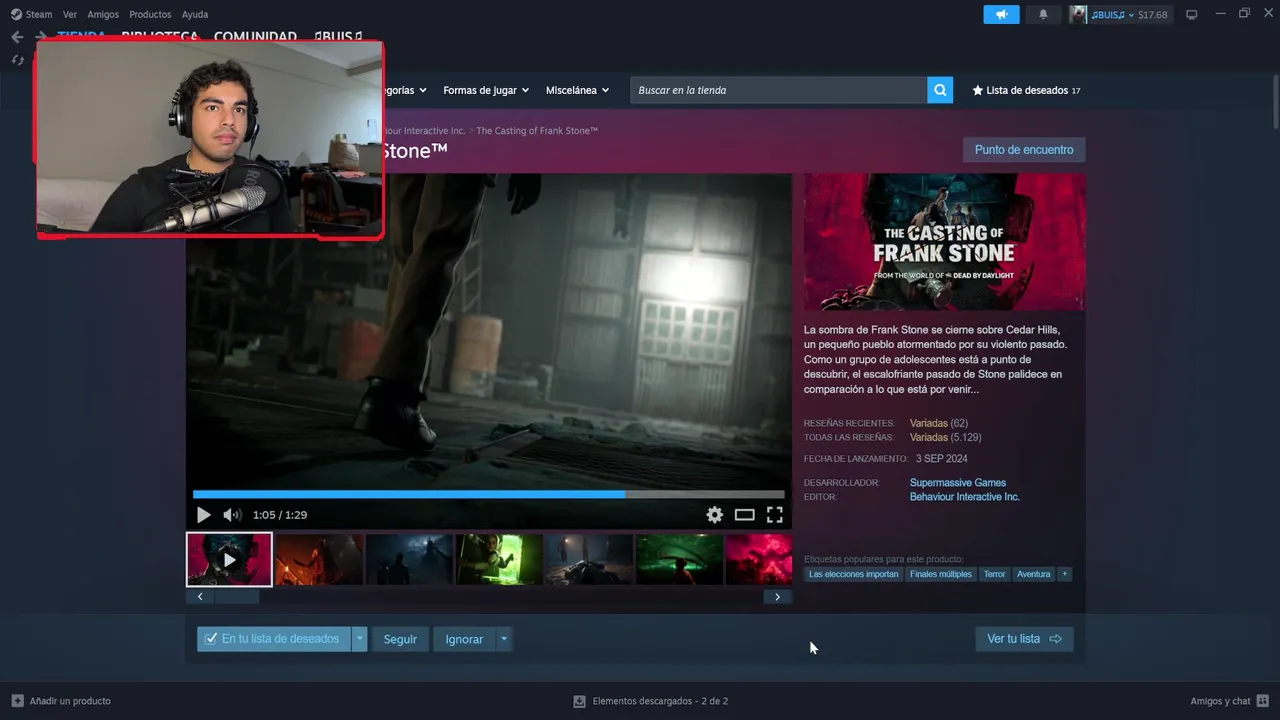1280x720 pixels.
Task: Select the red-orange fire screenshot thumbnail
Action: pos(319,559)
